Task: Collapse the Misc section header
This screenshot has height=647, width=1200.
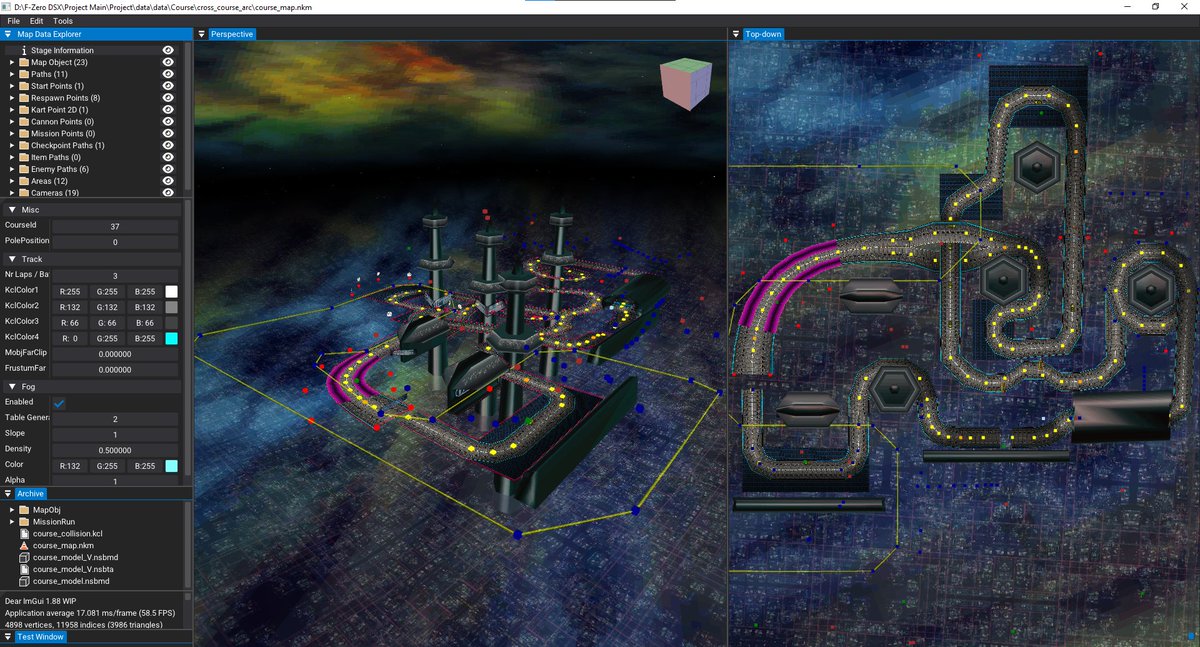Action: click(x=92, y=210)
